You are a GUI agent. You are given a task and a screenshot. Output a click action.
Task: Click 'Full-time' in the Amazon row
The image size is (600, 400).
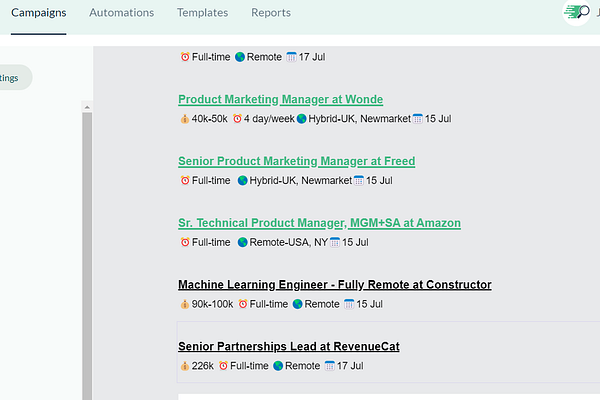211,242
